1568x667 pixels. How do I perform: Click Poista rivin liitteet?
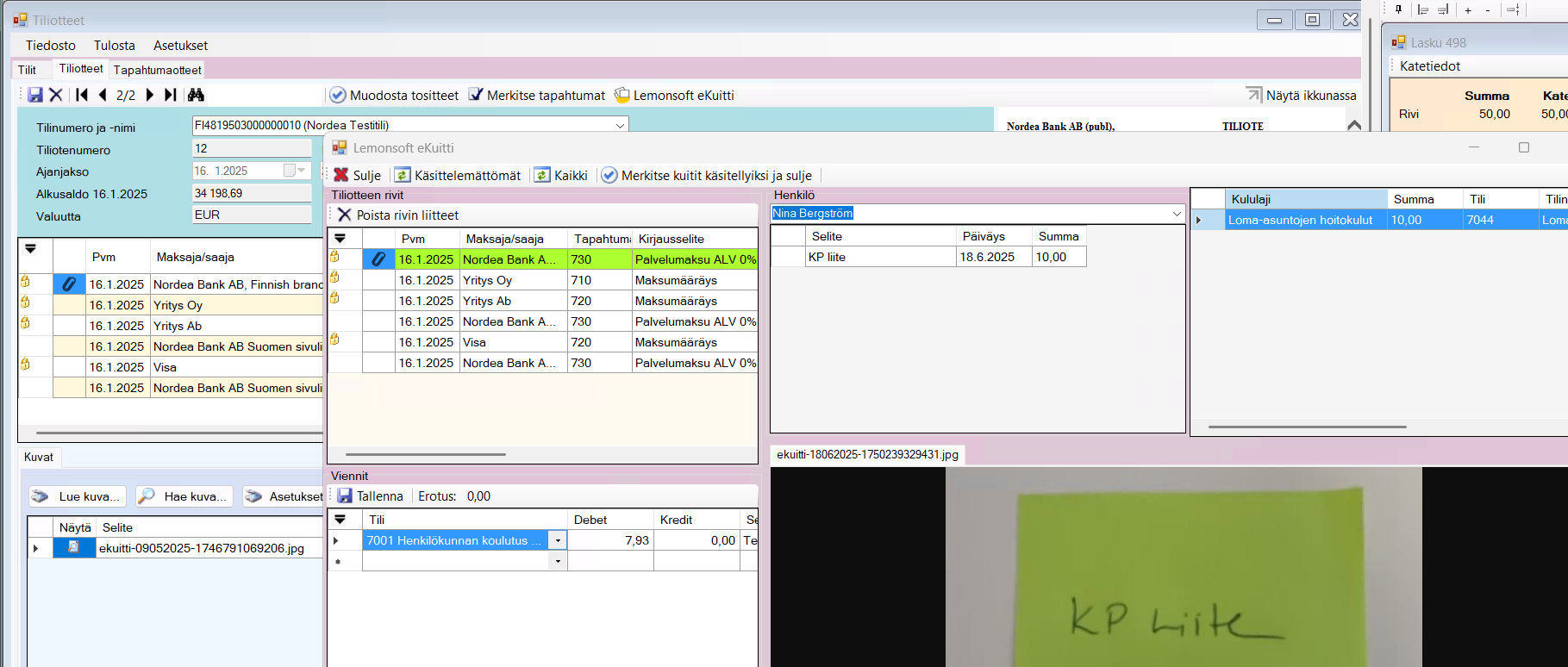[x=397, y=215]
